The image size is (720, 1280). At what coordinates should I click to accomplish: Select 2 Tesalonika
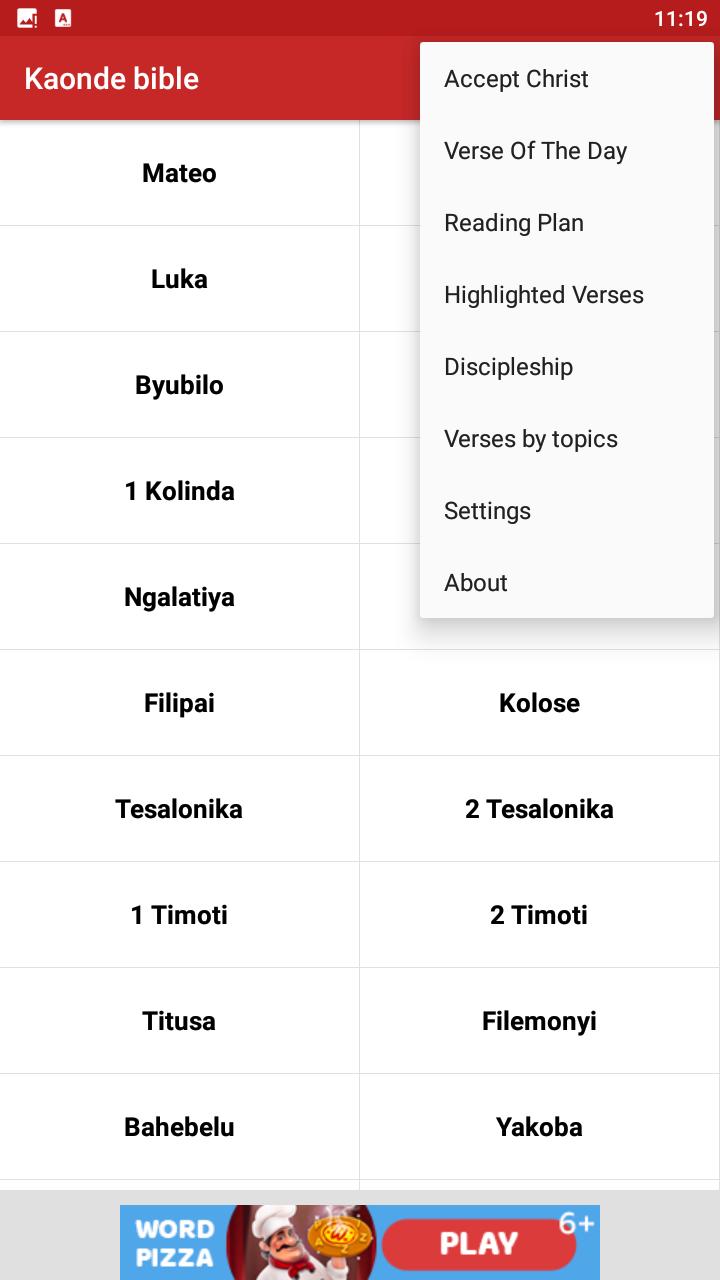[539, 809]
